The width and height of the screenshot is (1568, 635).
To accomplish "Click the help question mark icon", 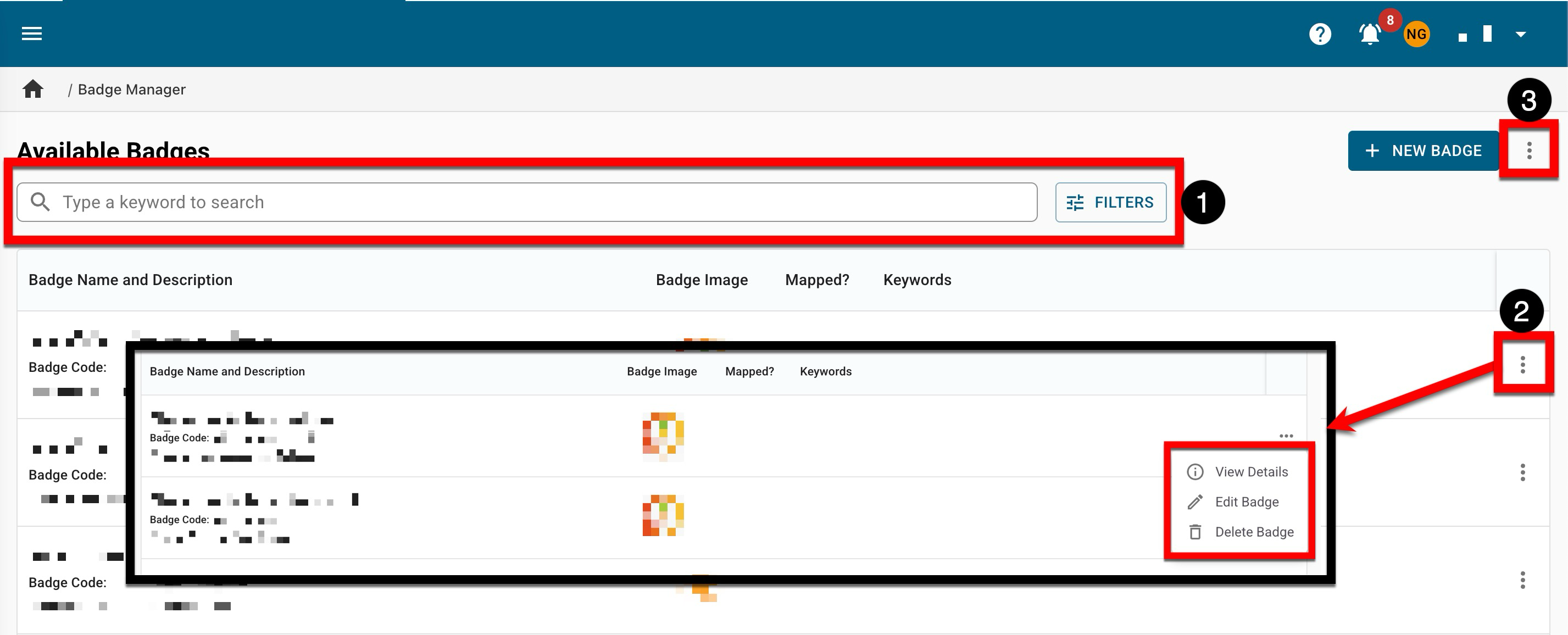I will (x=1320, y=34).
